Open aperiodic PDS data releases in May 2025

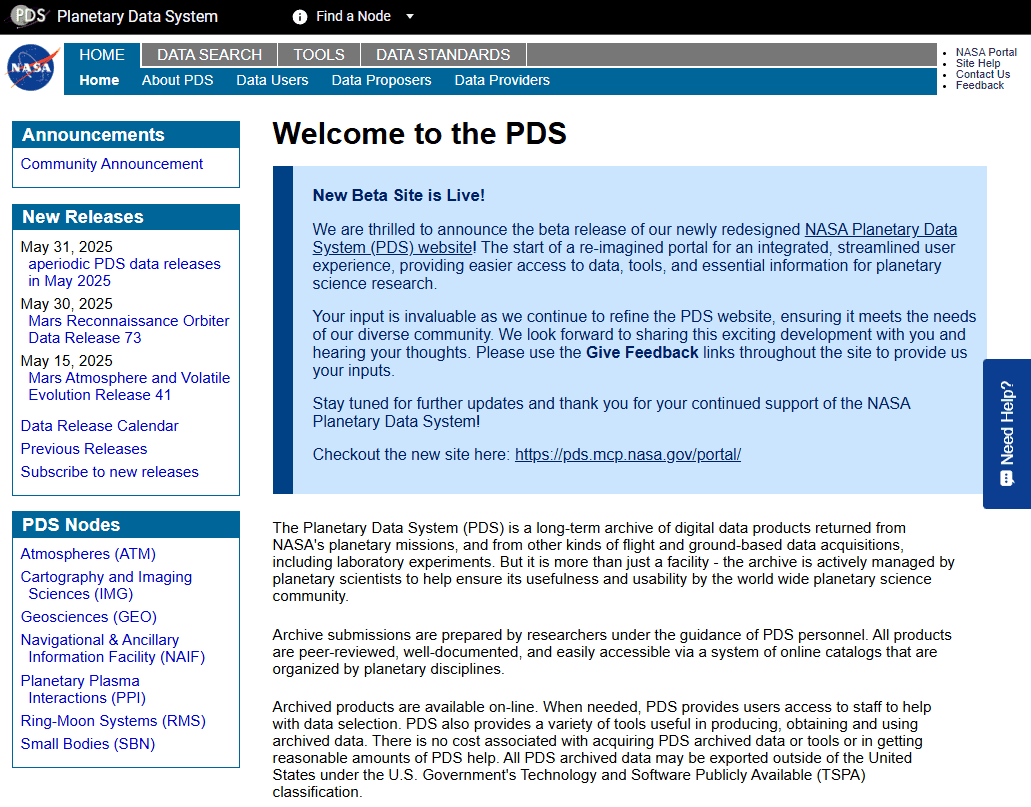pyautogui.click(x=124, y=272)
